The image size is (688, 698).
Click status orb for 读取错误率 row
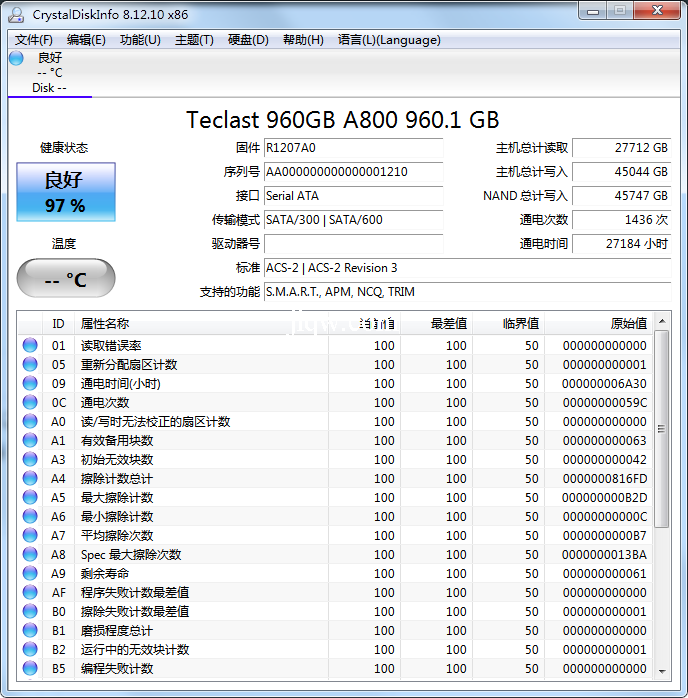tap(30, 346)
